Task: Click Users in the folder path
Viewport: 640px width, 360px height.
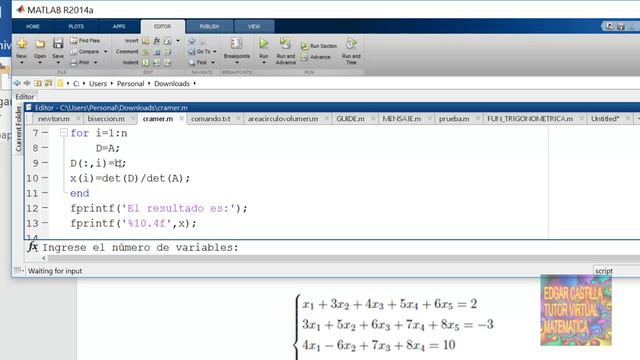Action: pos(98,84)
